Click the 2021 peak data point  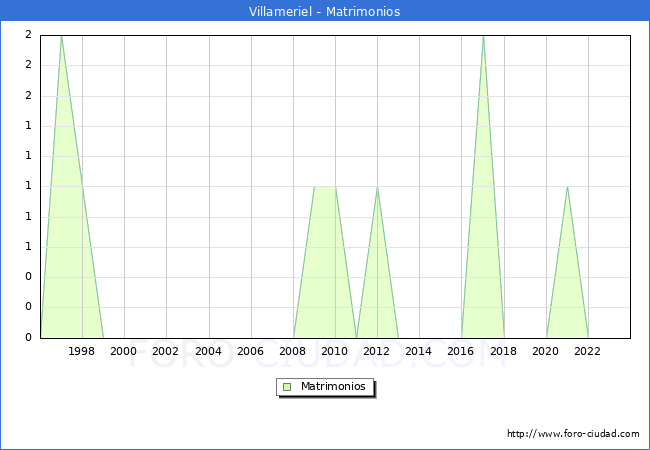tap(567, 187)
